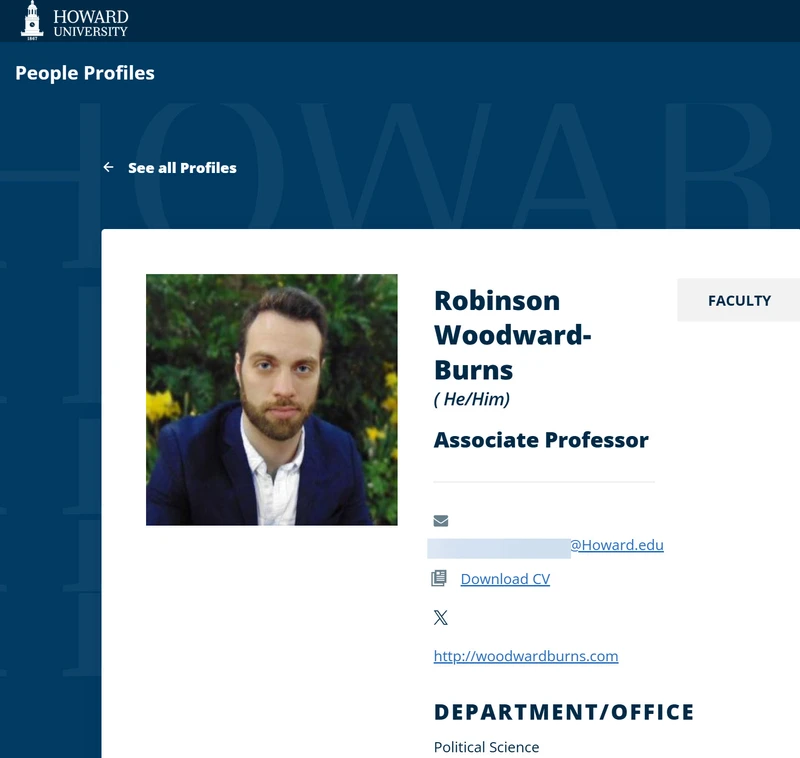The width and height of the screenshot is (800, 758).
Task: Open the X (Twitter) icon
Action: (x=441, y=618)
